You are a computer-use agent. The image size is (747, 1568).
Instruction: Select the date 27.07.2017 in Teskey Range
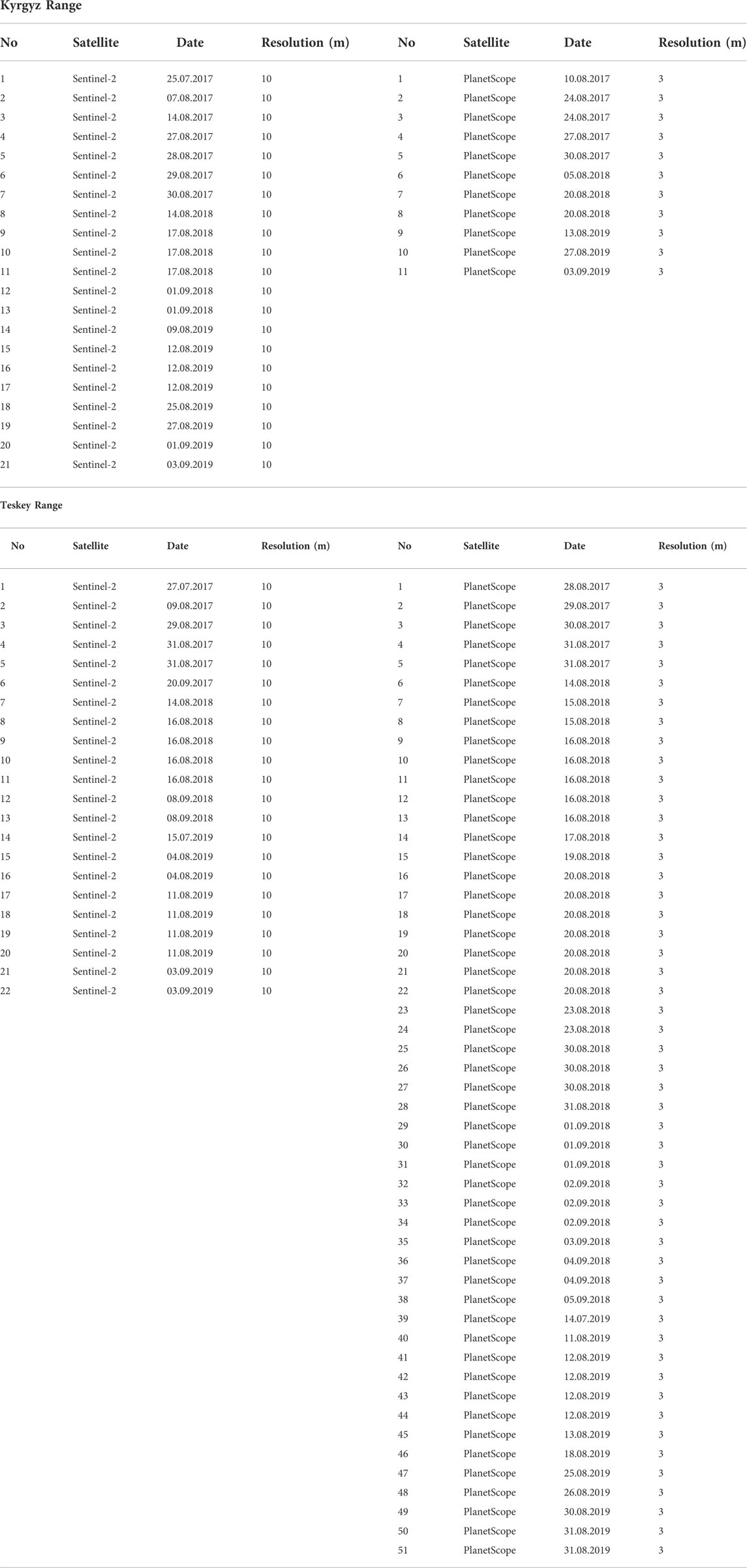(190, 587)
